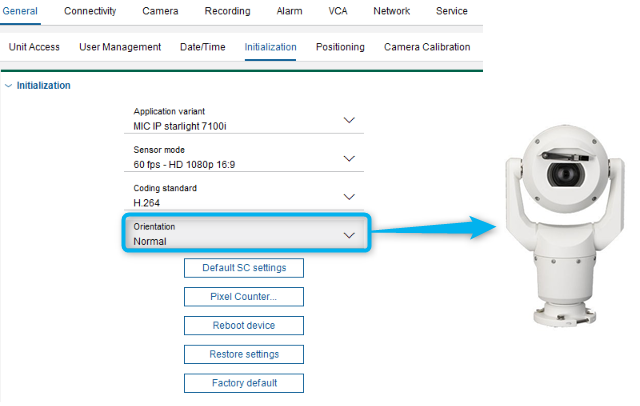Select the Alarm tab

tap(290, 11)
